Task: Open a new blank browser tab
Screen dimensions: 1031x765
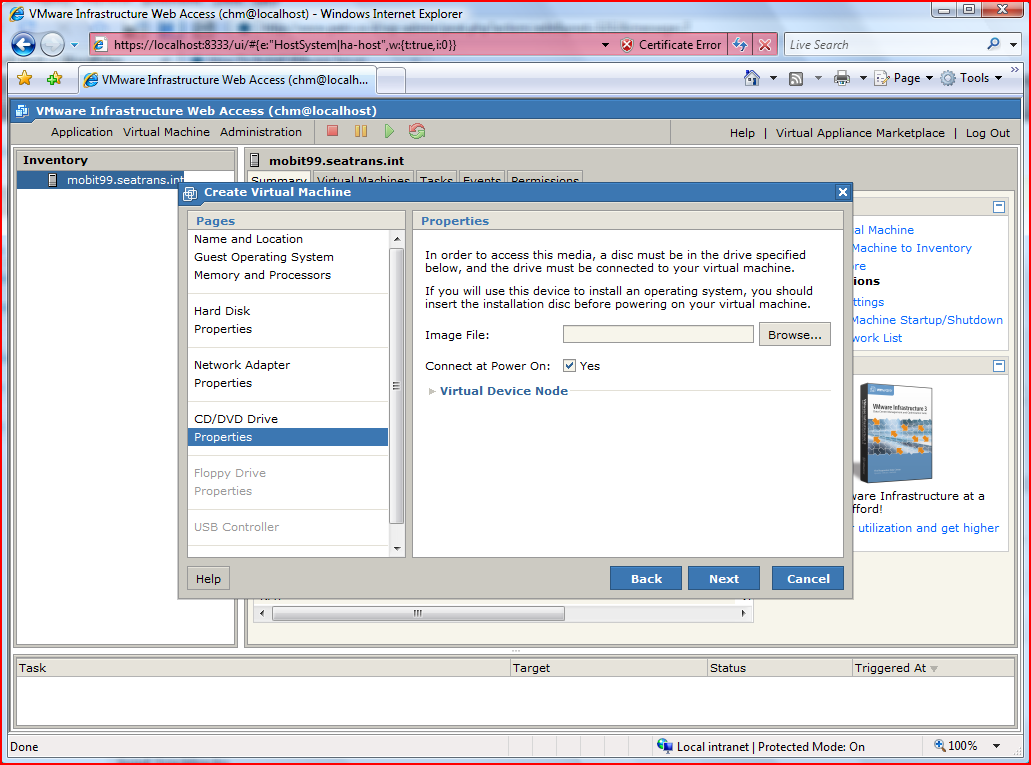Action: [391, 80]
